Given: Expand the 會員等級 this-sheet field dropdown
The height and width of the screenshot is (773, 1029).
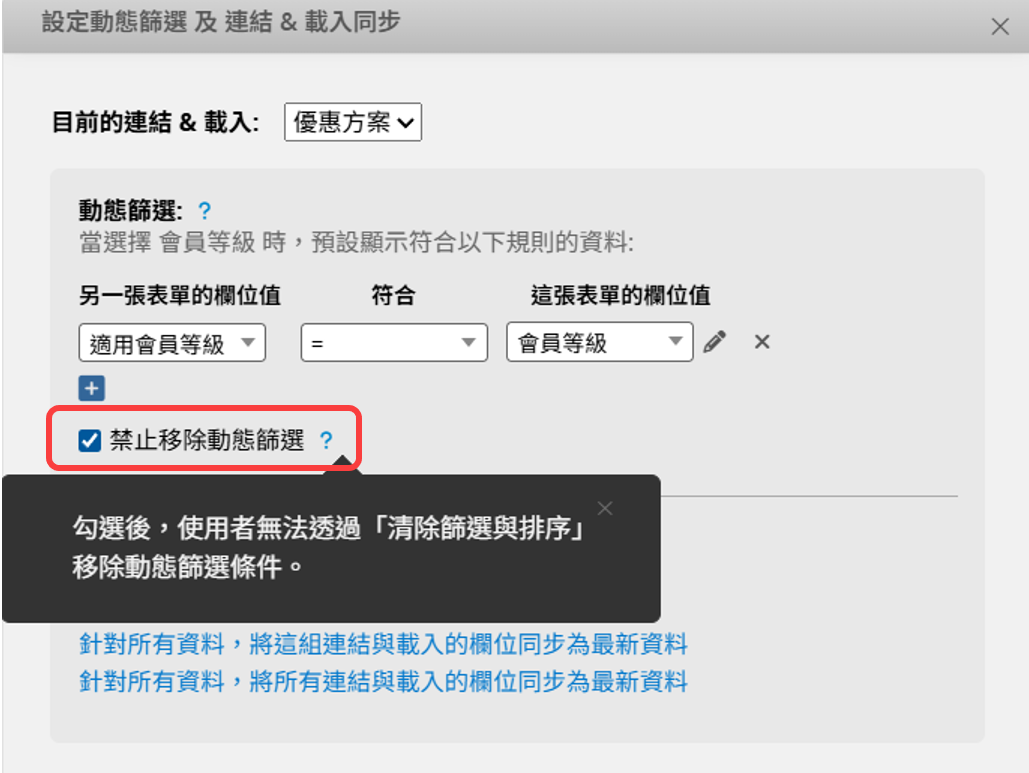Looking at the screenshot, I should 600,341.
